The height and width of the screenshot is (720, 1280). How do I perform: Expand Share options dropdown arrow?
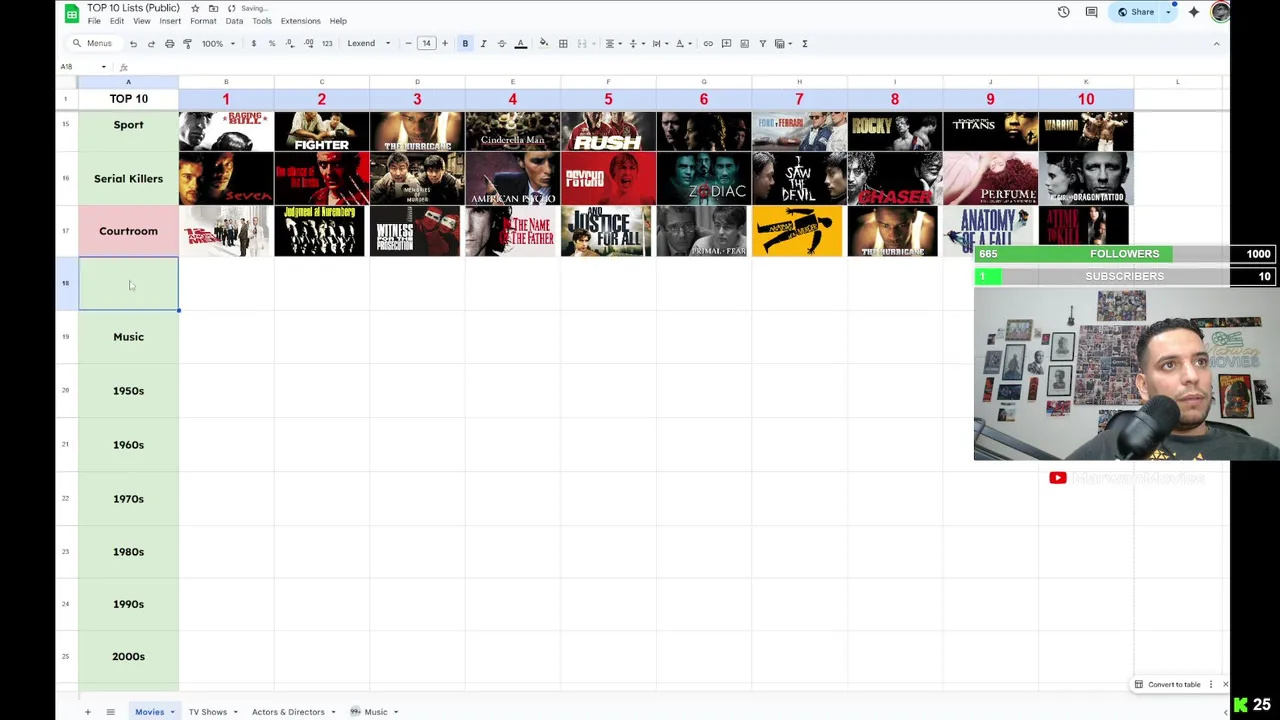pos(1168,12)
